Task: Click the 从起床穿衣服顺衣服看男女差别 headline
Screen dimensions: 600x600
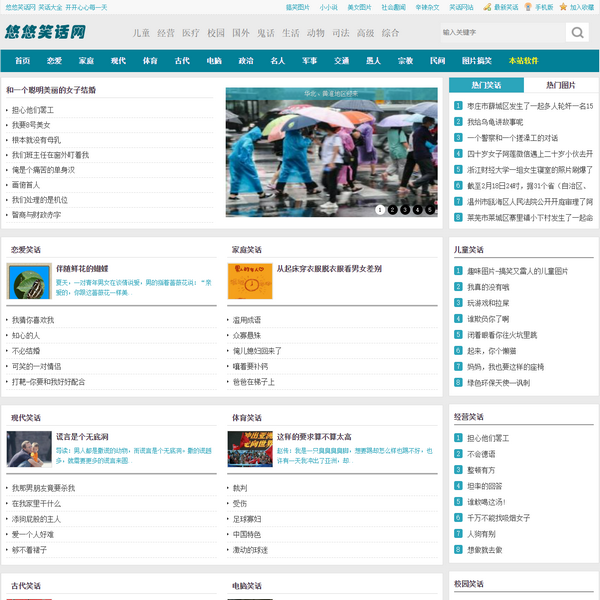Action: tap(329, 269)
